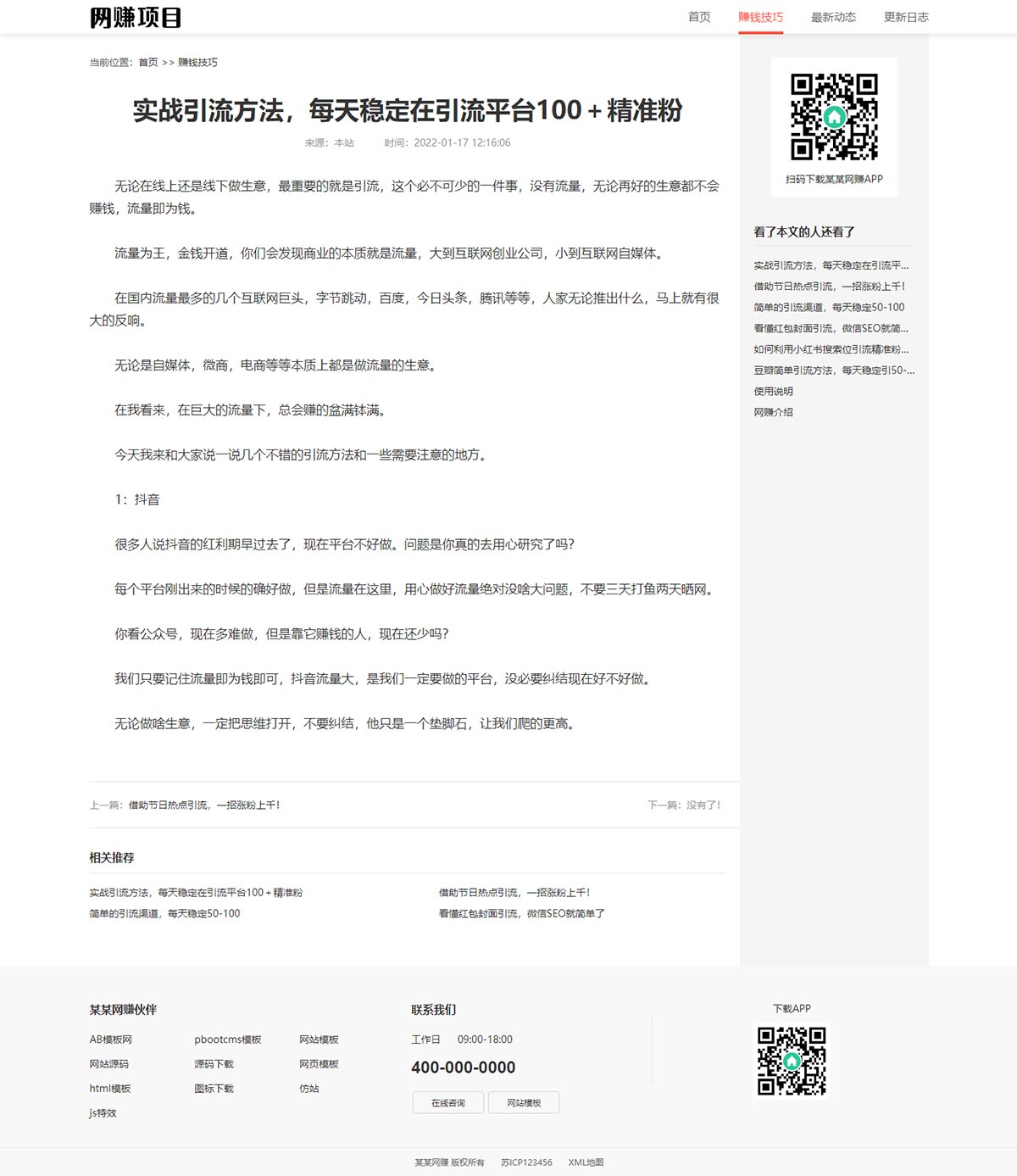Click the footer 下载APP QR code
The image size is (1017, 1176).
click(x=792, y=1061)
